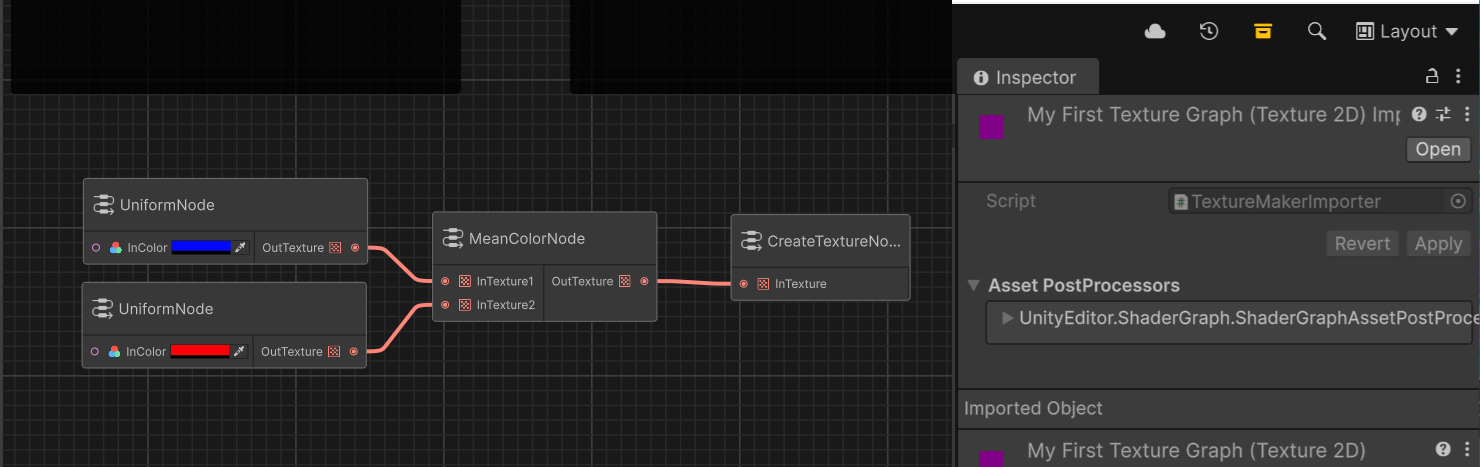Image resolution: width=1480 pixels, height=467 pixels.
Task: Open the version history clock icon
Action: coord(1209,31)
